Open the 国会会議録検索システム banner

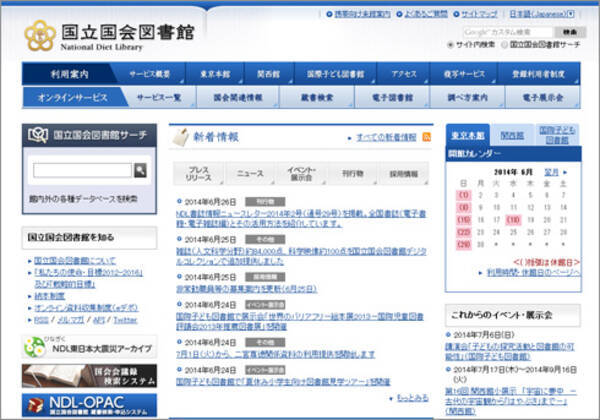[89, 376]
